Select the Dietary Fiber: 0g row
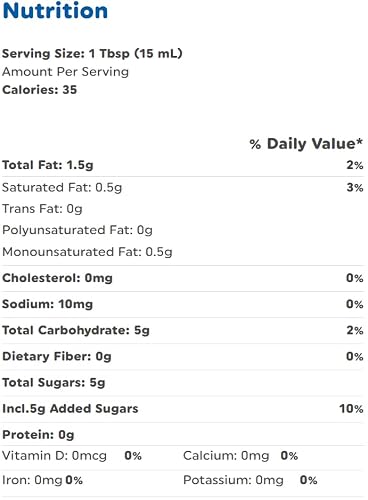 tap(183, 356)
